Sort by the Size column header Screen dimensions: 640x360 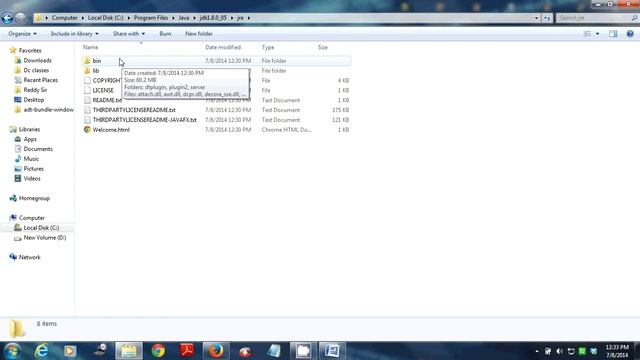322,47
